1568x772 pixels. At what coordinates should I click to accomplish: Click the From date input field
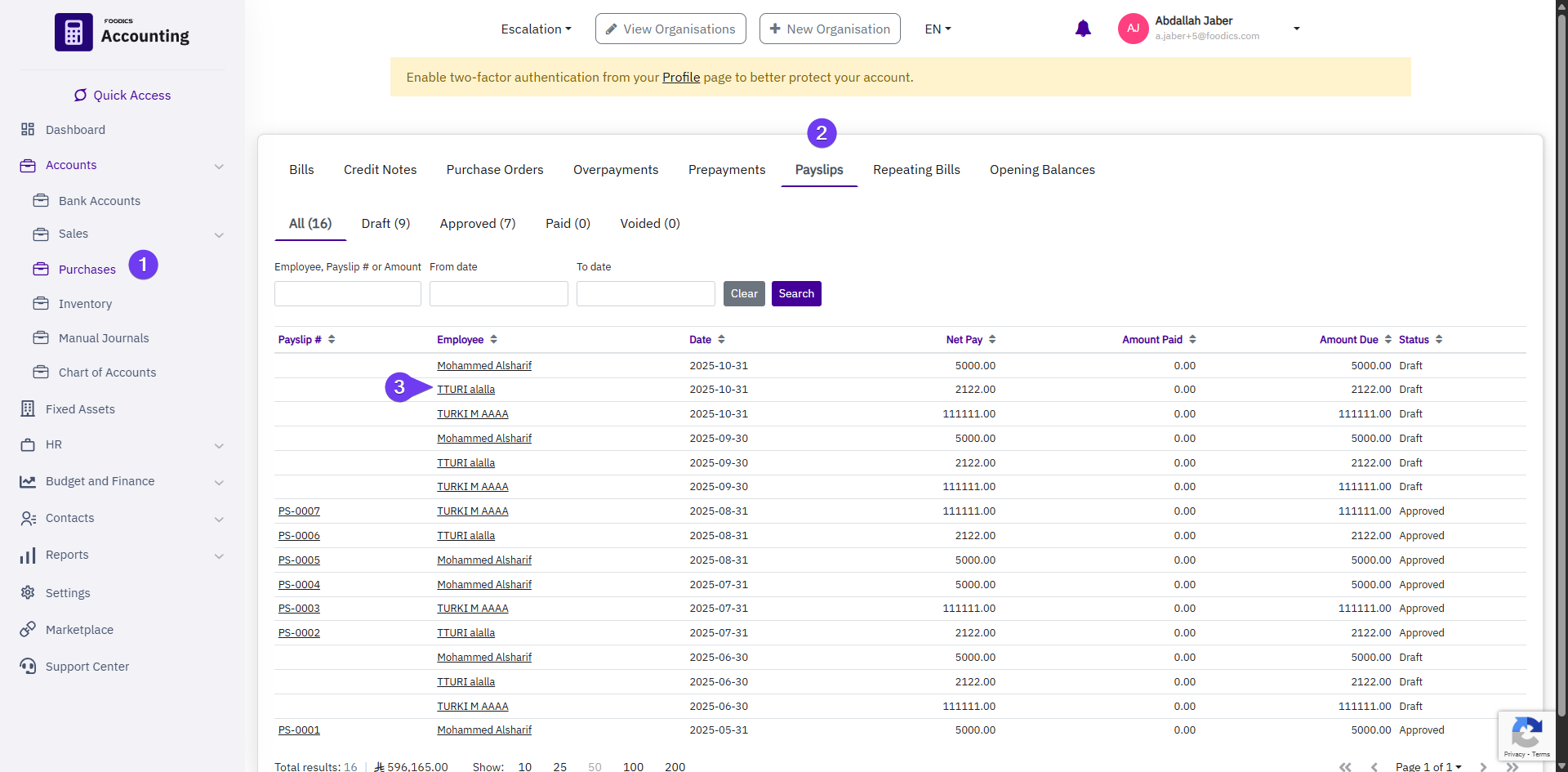click(x=498, y=293)
